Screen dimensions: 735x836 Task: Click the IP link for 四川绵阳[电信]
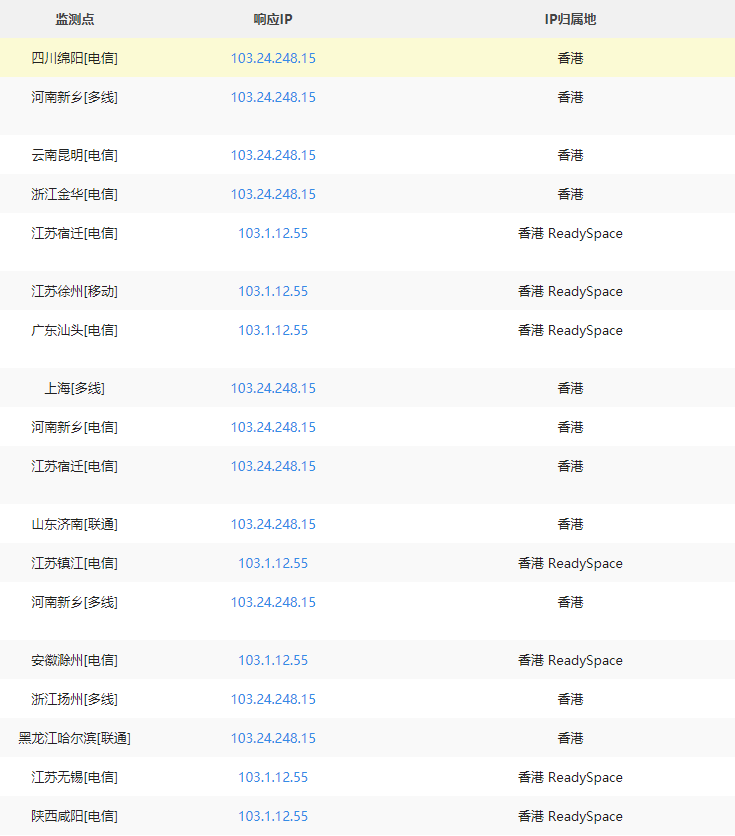click(x=273, y=58)
